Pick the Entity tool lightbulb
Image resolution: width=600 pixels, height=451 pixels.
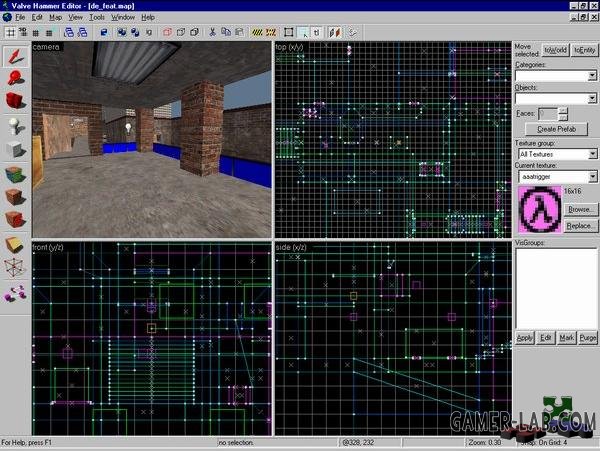15,126
